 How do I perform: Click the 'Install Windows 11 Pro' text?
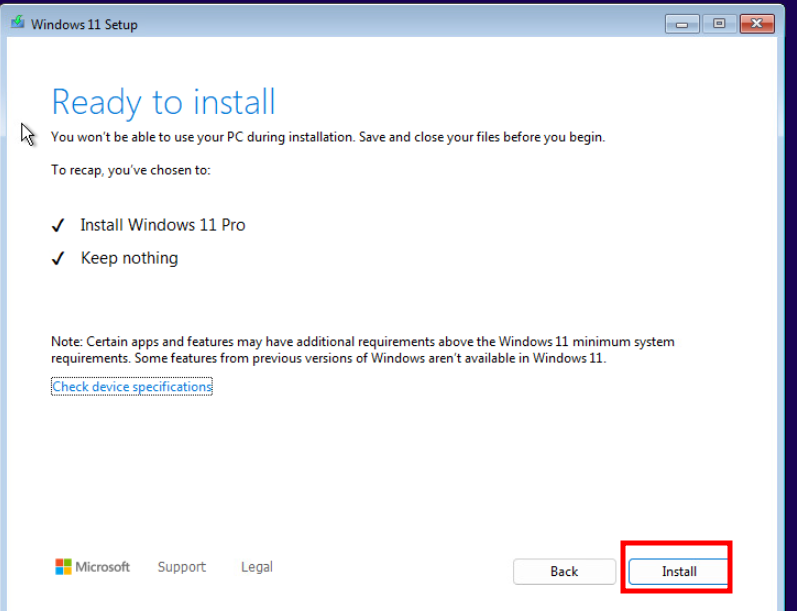[163, 225]
